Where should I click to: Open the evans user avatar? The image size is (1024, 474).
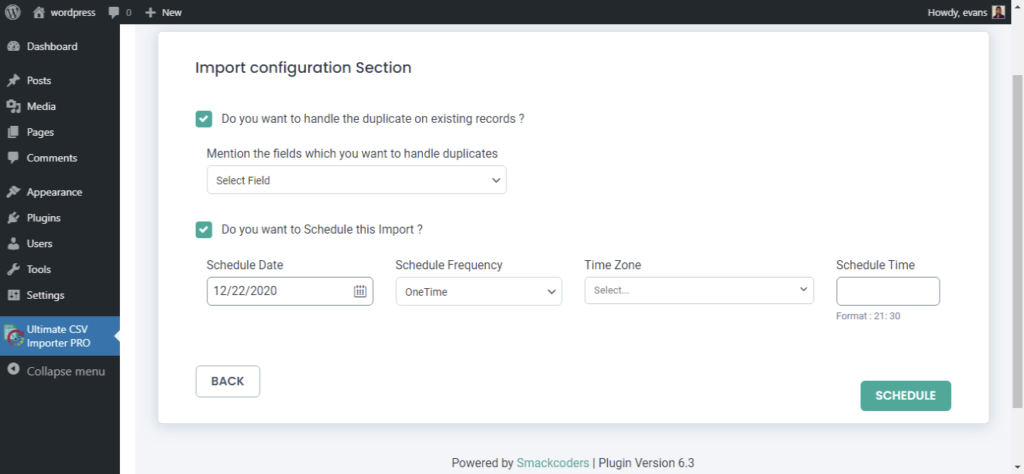(x=999, y=12)
